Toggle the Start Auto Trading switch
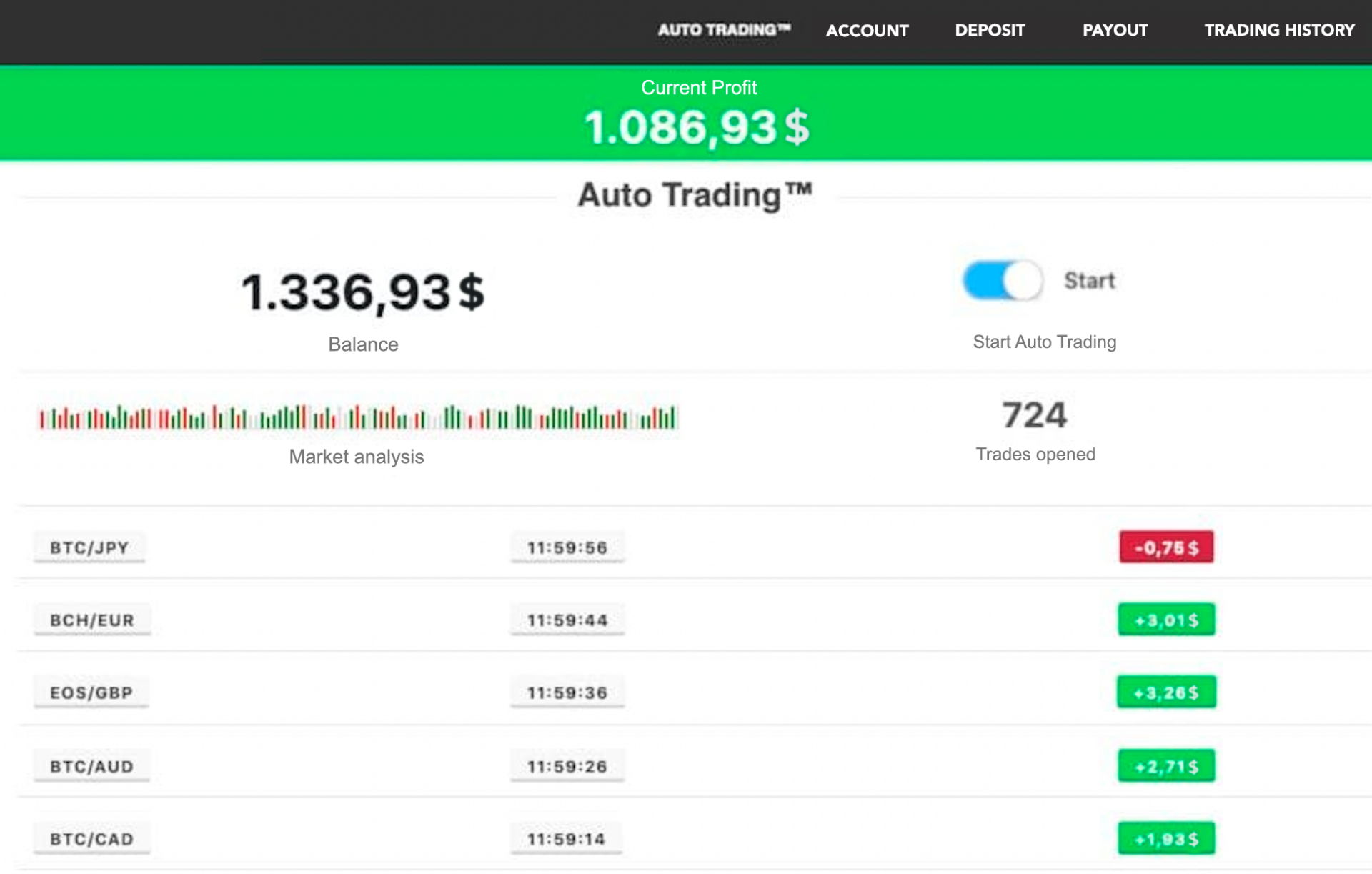Image resolution: width=1372 pixels, height=874 pixels. point(1003,281)
